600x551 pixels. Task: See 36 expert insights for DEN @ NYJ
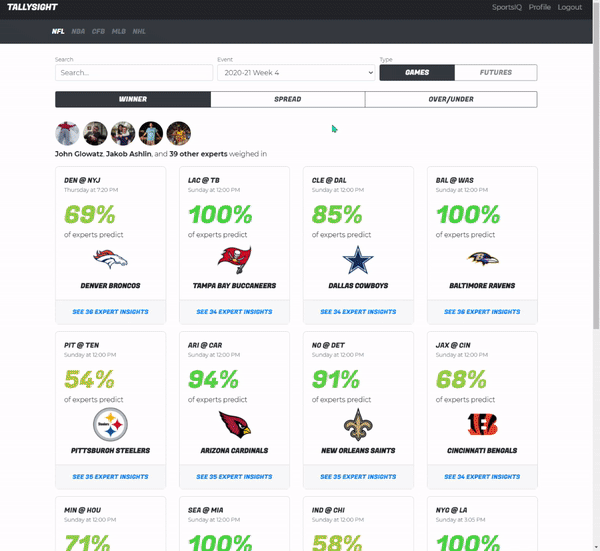(111, 312)
